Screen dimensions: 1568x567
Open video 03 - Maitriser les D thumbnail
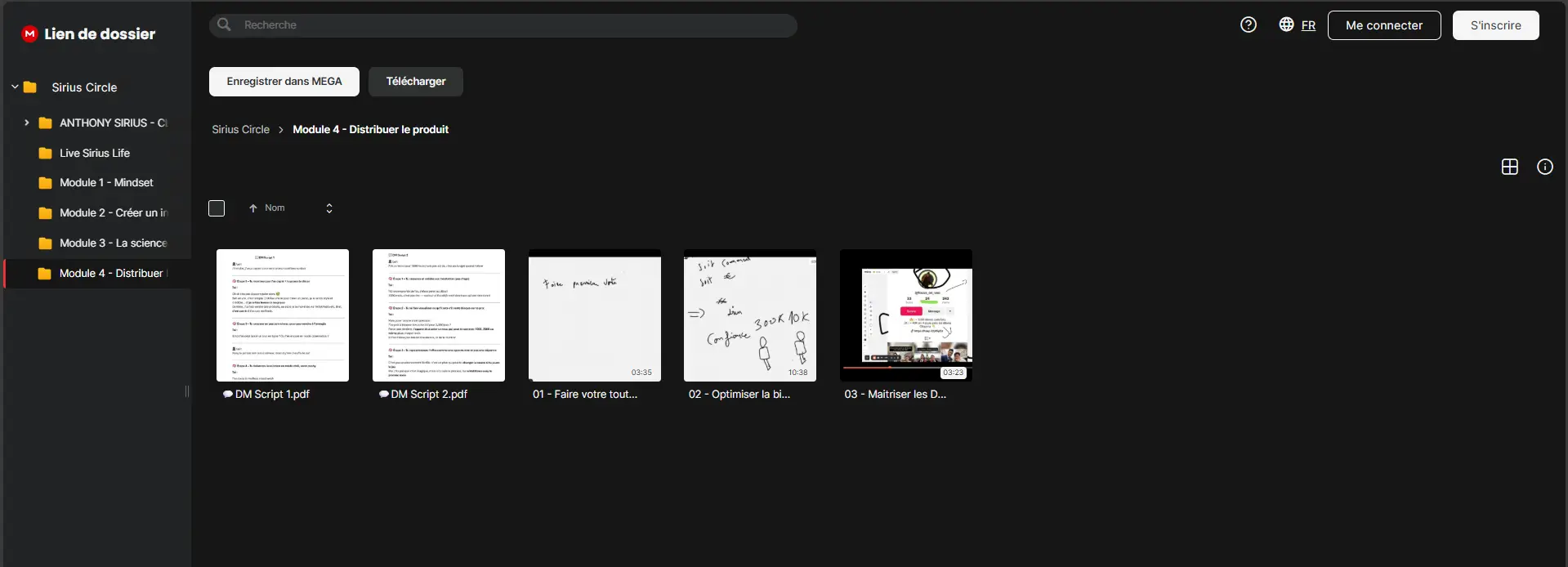tap(906, 315)
